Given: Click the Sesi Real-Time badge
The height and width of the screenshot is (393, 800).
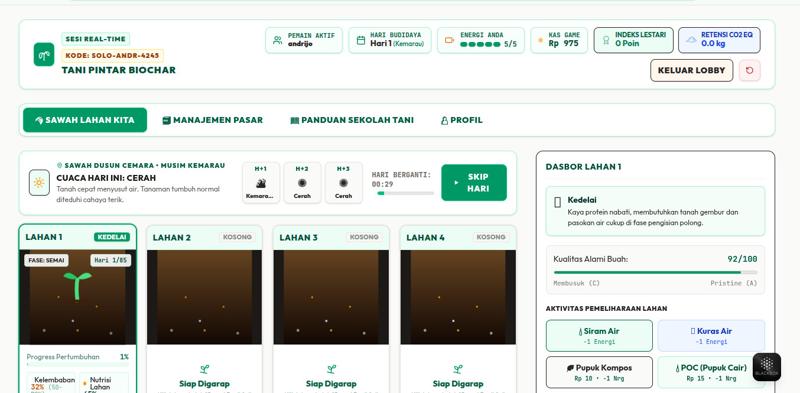Looking at the screenshot, I should tap(95, 39).
